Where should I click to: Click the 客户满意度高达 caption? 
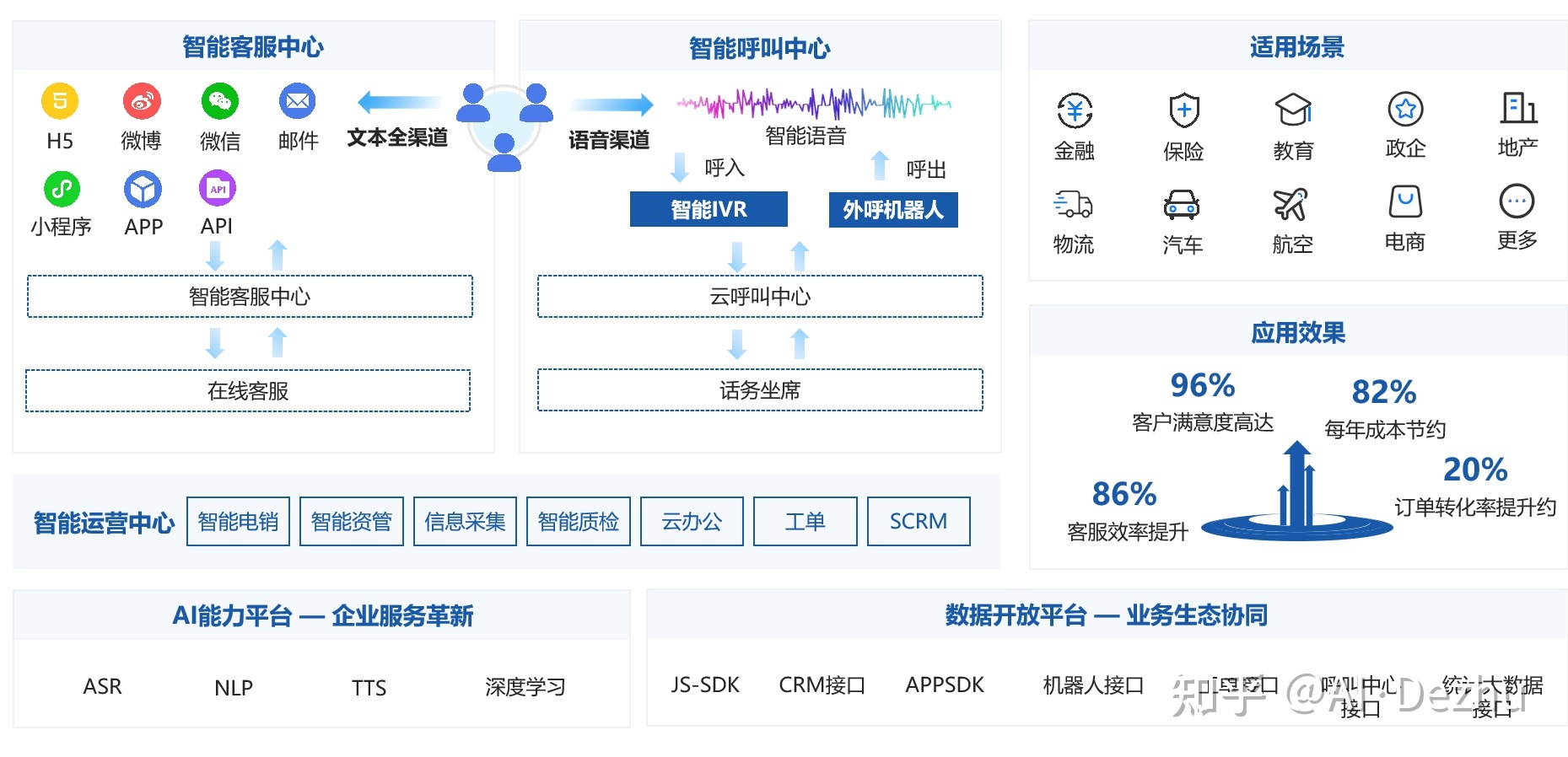click(1203, 422)
